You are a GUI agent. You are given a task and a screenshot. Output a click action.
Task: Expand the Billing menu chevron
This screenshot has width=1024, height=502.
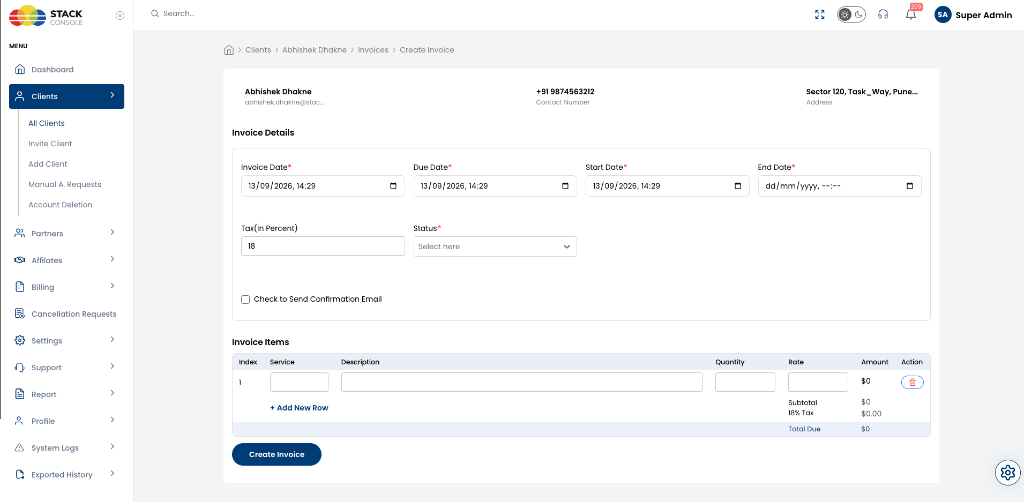tap(112, 286)
